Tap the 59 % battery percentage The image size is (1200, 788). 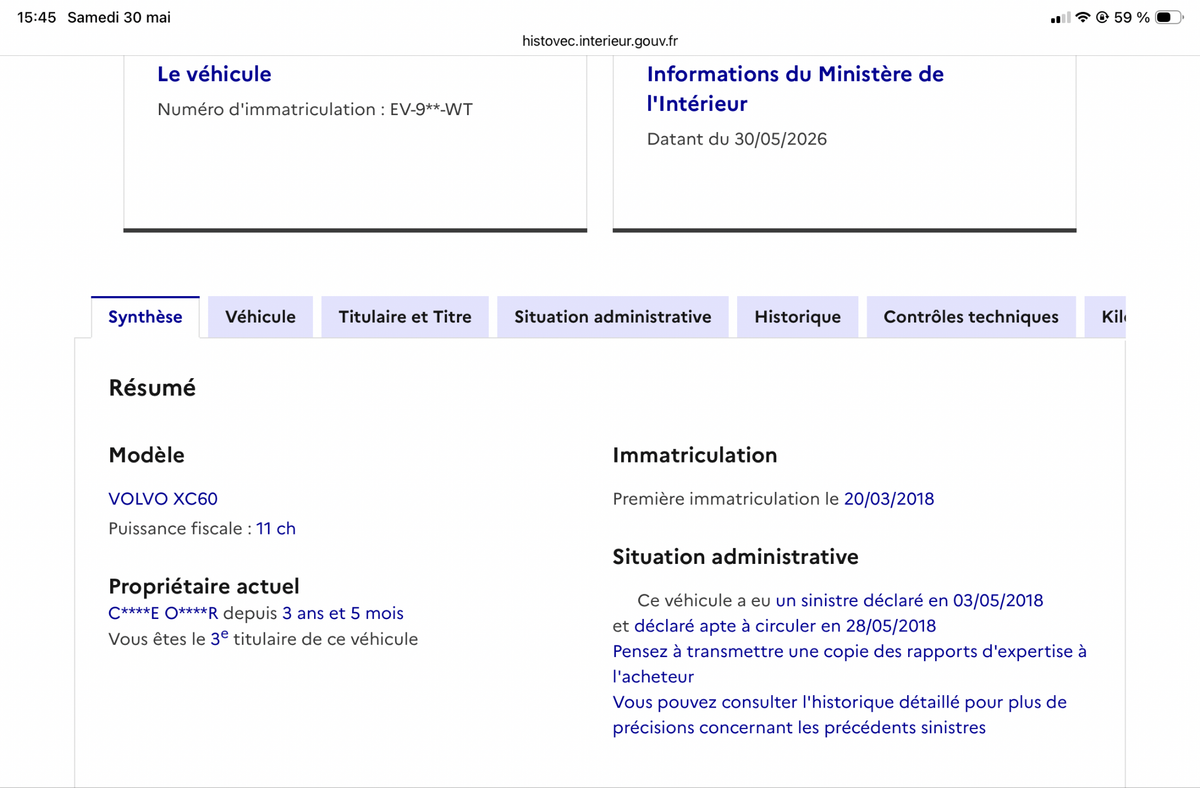click(x=1132, y=18)
